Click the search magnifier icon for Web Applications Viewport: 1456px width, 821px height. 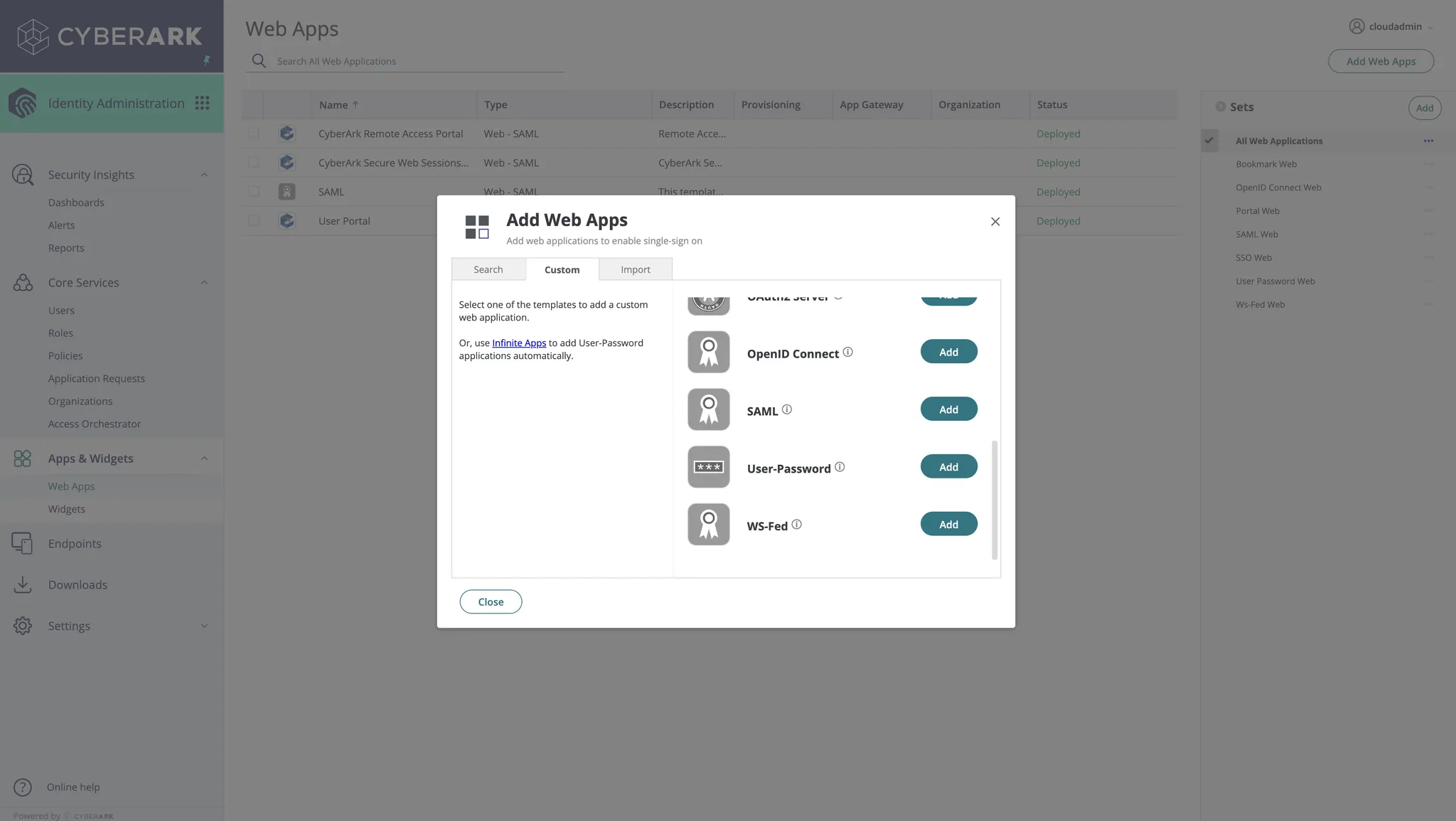point(259,61)
